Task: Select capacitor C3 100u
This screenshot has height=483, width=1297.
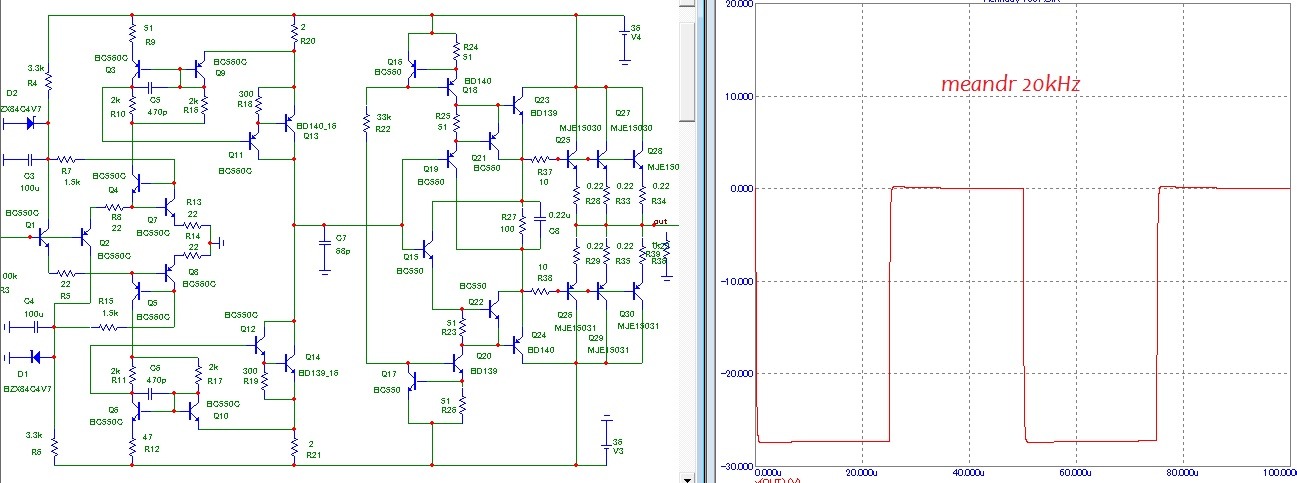Action: point(30,159)
